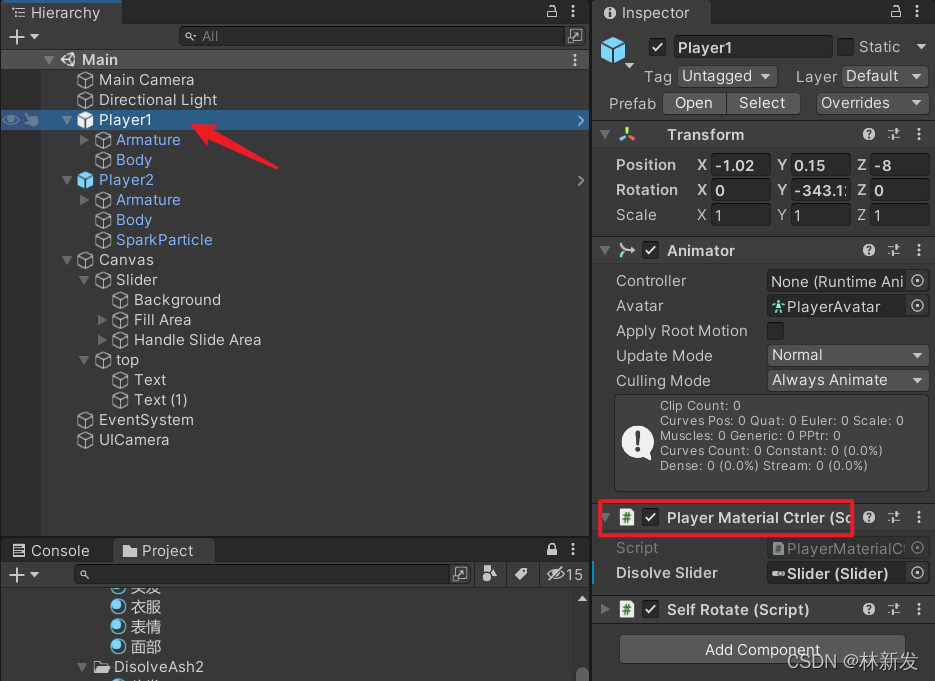Screen dimensions: 935x681
Task: Open Update Mode dropdown
Action: point(847,355)
